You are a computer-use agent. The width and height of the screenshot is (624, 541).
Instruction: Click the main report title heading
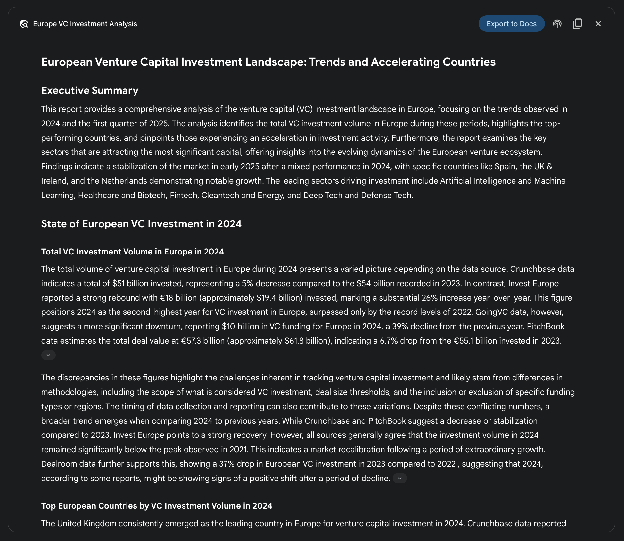coord(268,62)
